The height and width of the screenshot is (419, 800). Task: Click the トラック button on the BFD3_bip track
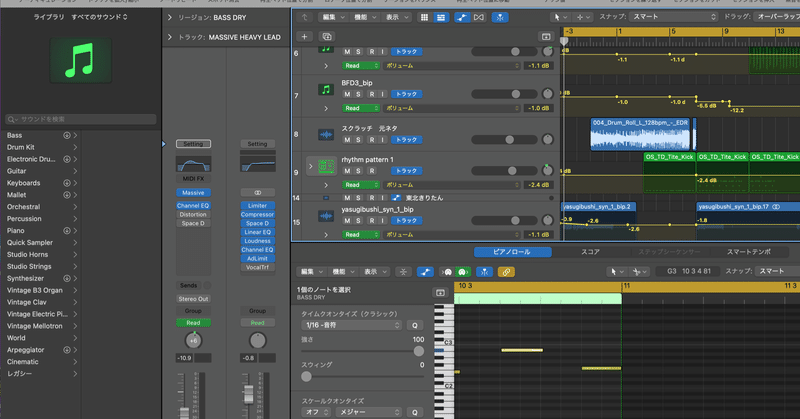(x=407, y=94)
